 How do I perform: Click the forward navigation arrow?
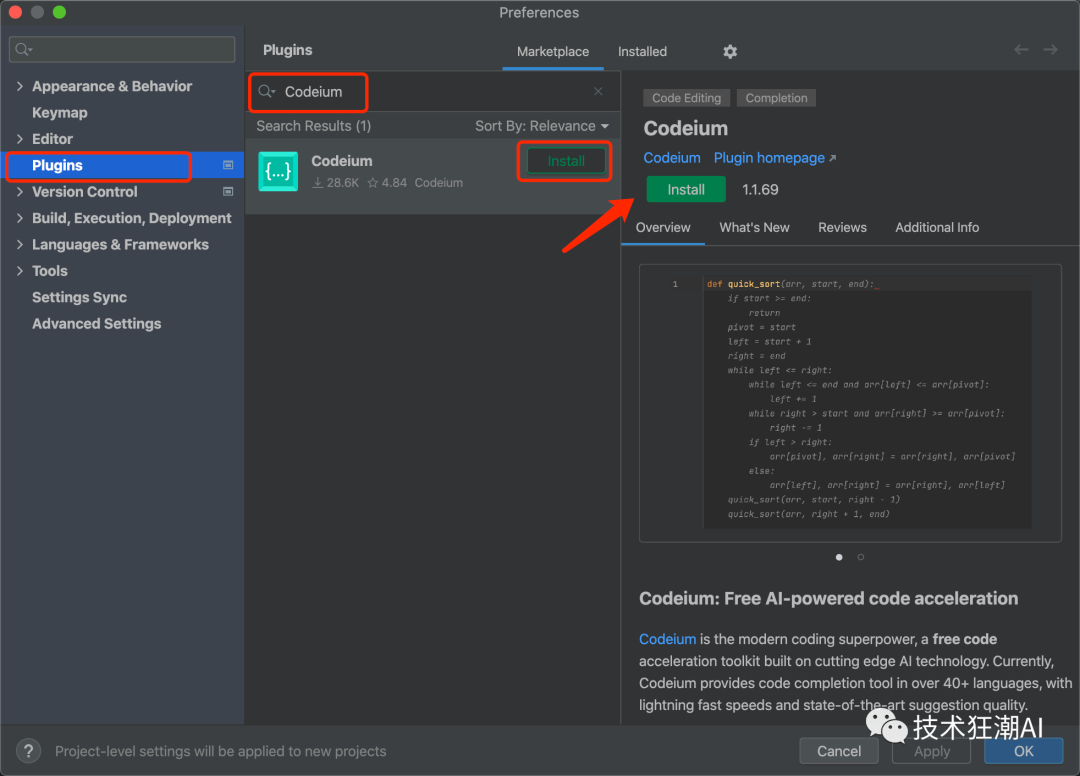tap(1050, 50)
